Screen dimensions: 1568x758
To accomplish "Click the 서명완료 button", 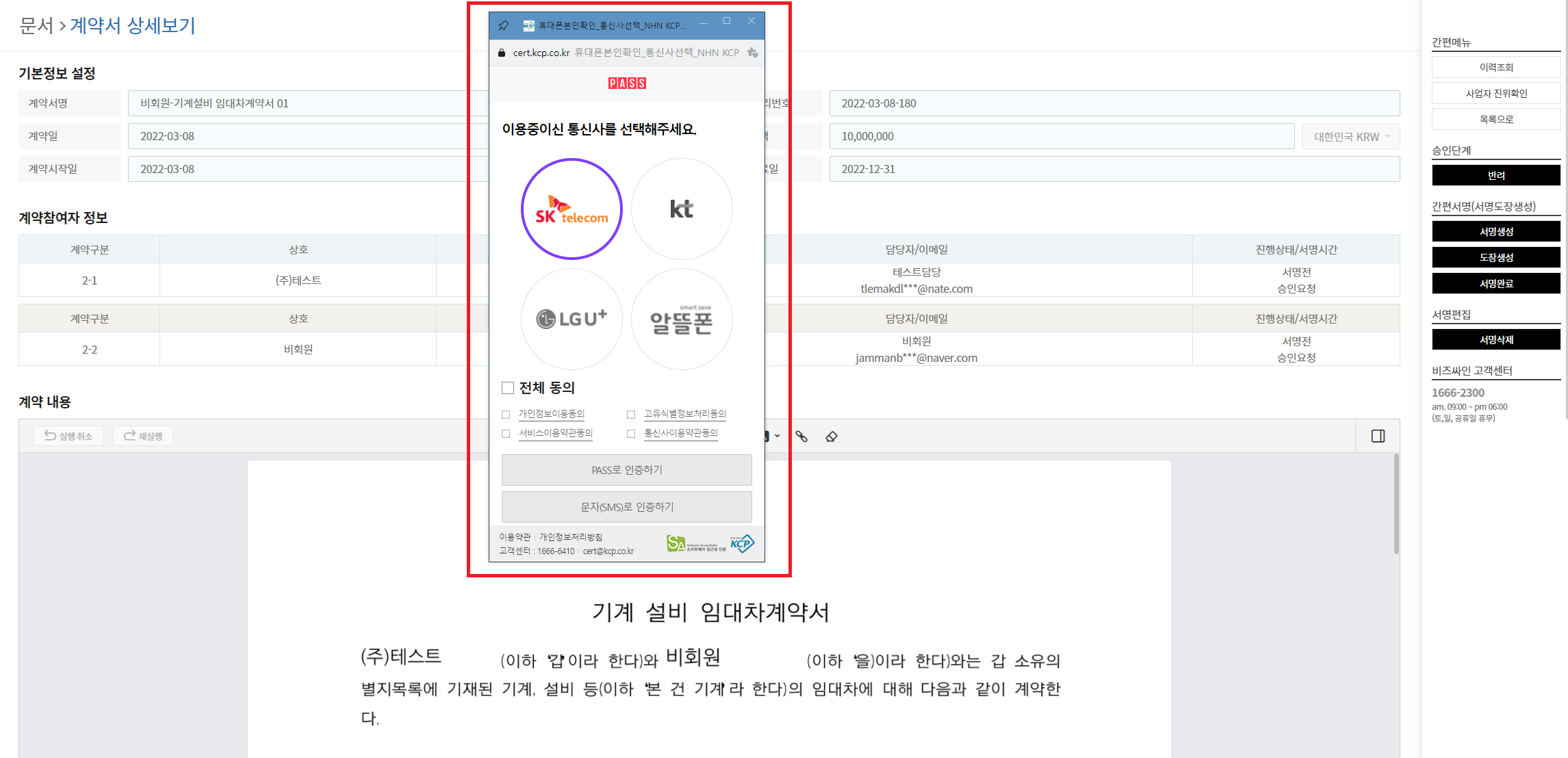I will pos(1496,283).
